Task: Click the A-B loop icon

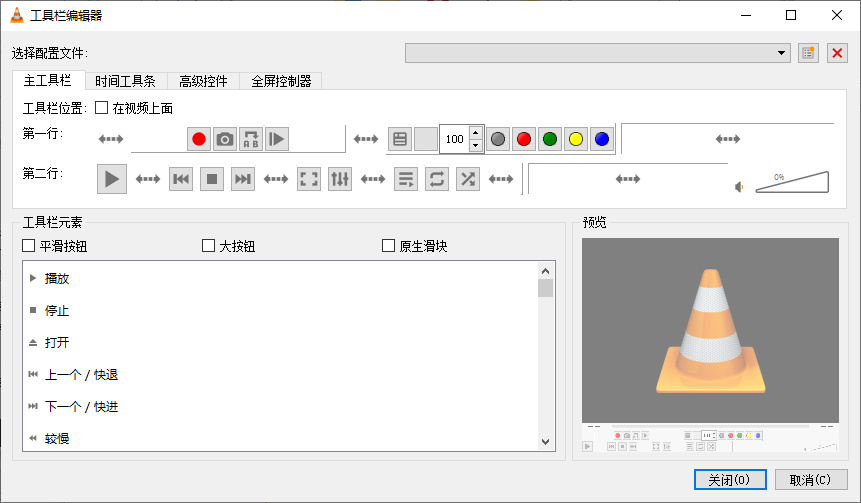Action: 251,139
